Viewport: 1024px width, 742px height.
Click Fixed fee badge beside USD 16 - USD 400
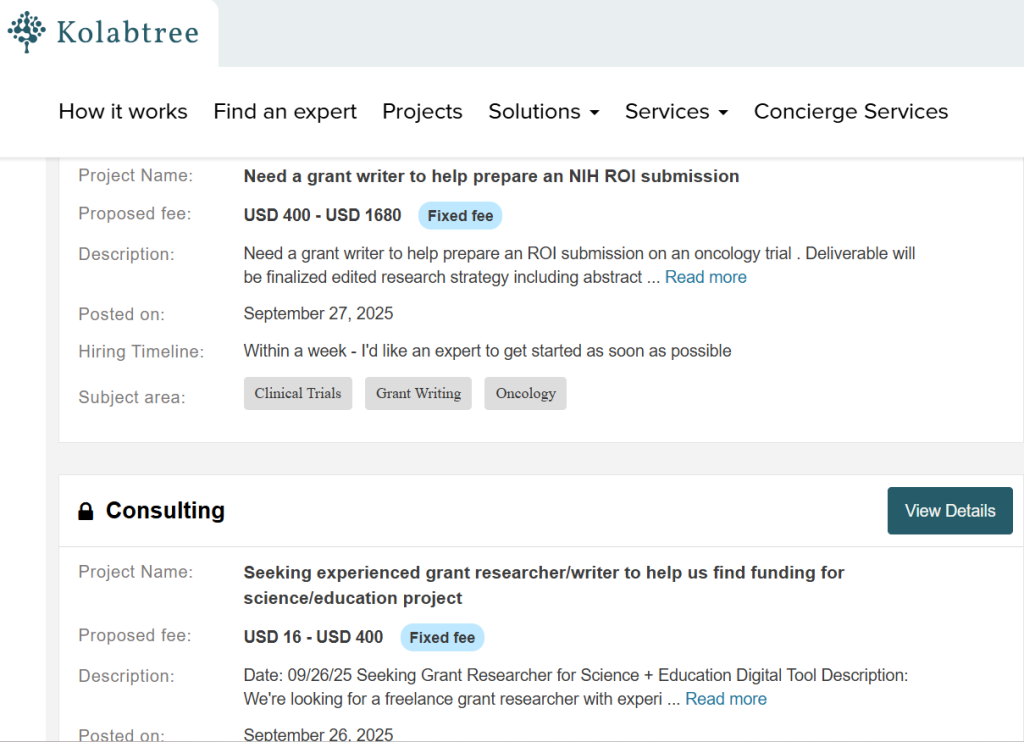click(442, 637)
